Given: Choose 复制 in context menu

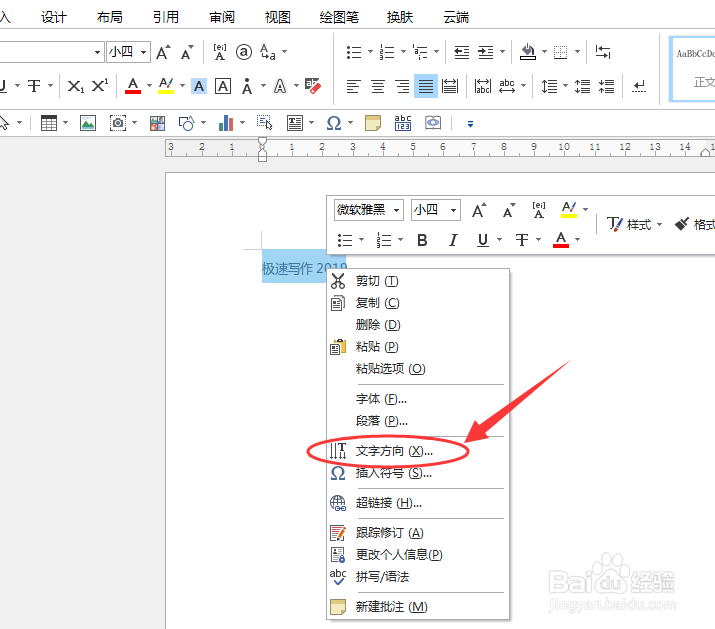Looking at the screenshot, I should point(418,302).
